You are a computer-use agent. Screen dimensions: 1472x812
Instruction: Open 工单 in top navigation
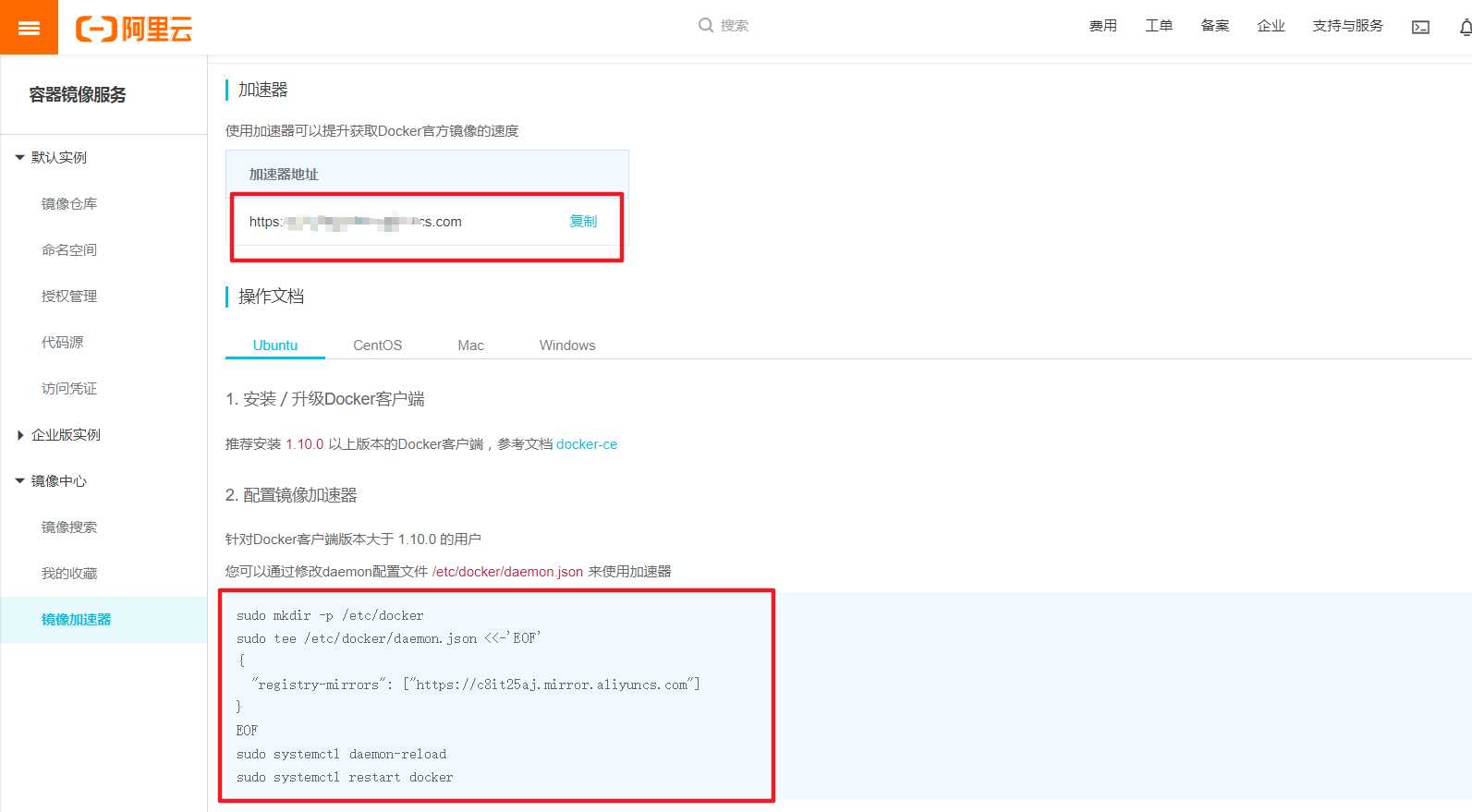(x=1159, y=26)
